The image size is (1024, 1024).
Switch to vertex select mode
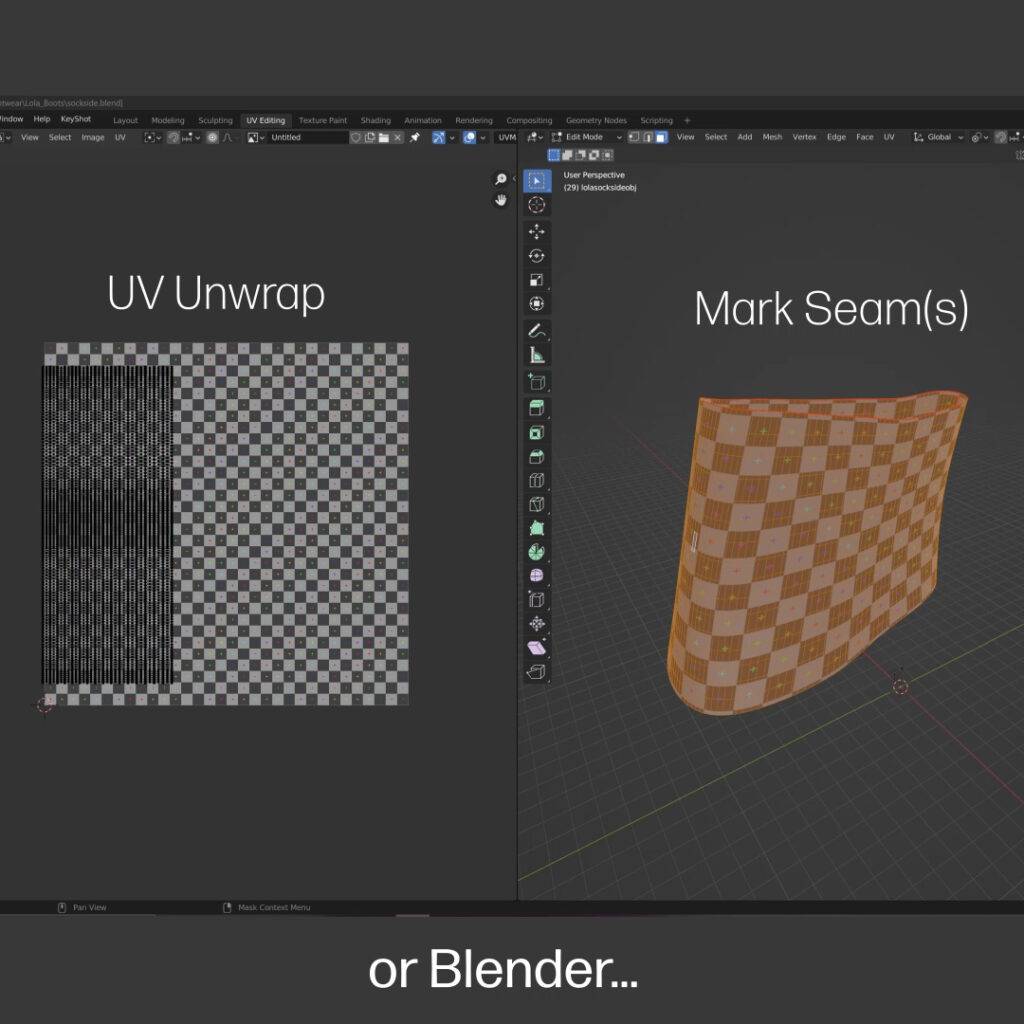click(634, 137)
